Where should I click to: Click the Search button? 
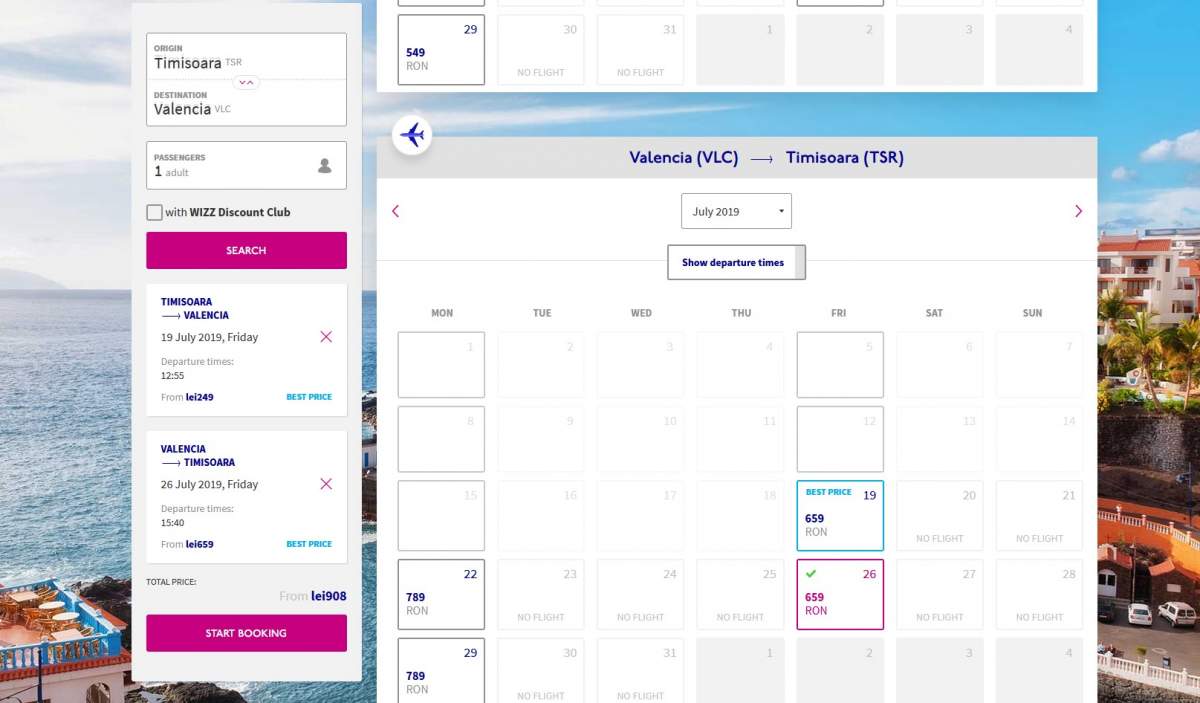[246, 250]
